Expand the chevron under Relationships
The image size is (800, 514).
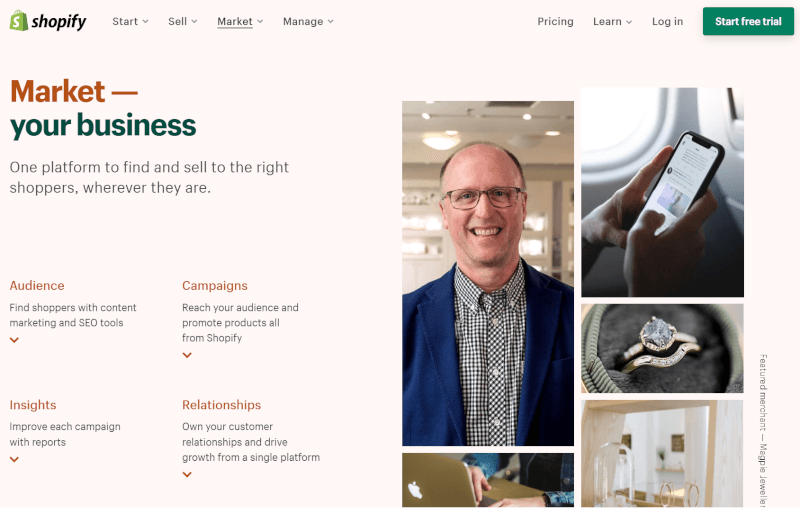[x=187, y=475]
